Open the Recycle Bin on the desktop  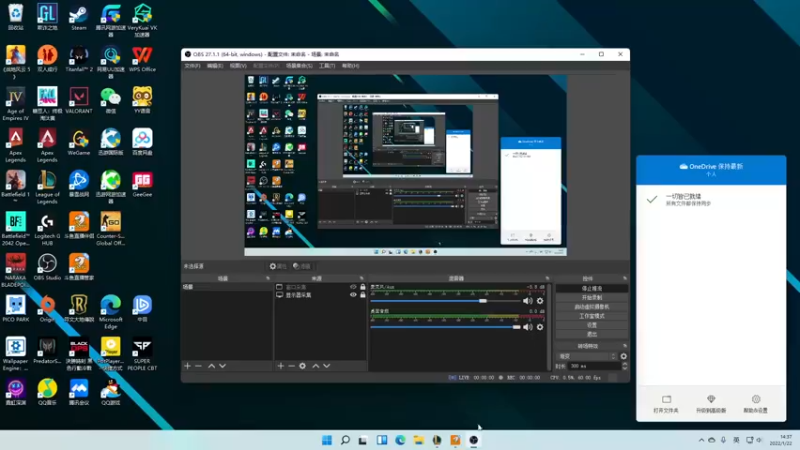coord(15,18)
